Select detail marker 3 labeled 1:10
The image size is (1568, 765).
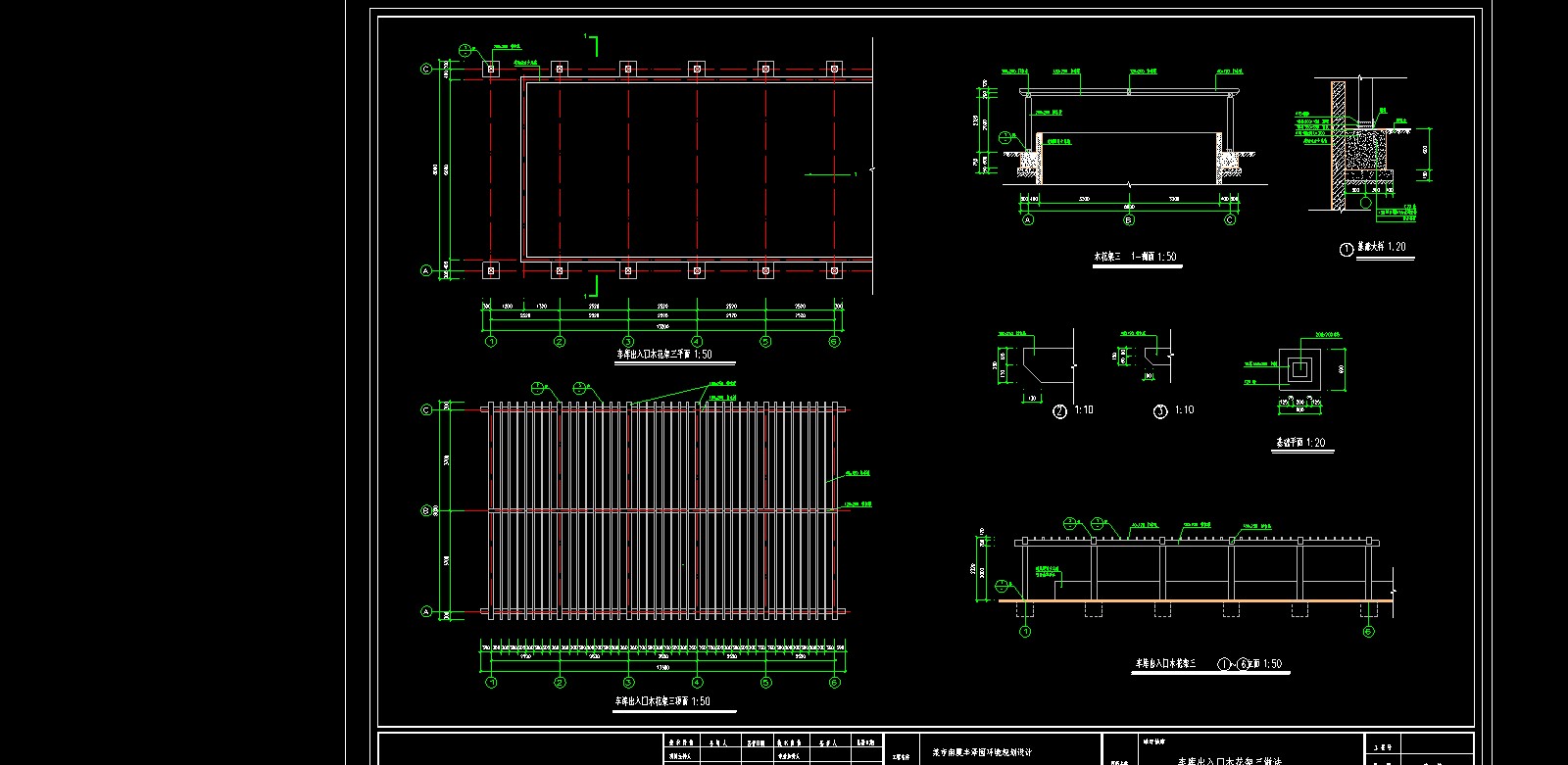tap(1160, 411)
